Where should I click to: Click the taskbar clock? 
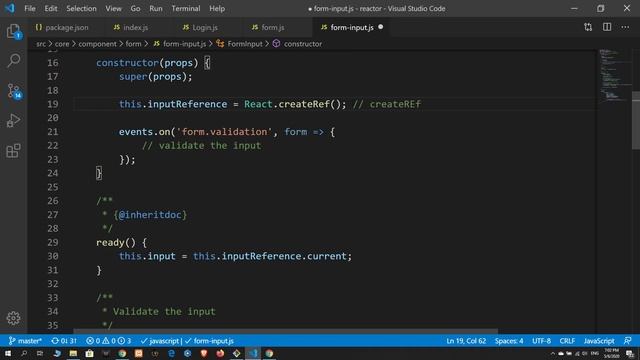pos(611,353)
